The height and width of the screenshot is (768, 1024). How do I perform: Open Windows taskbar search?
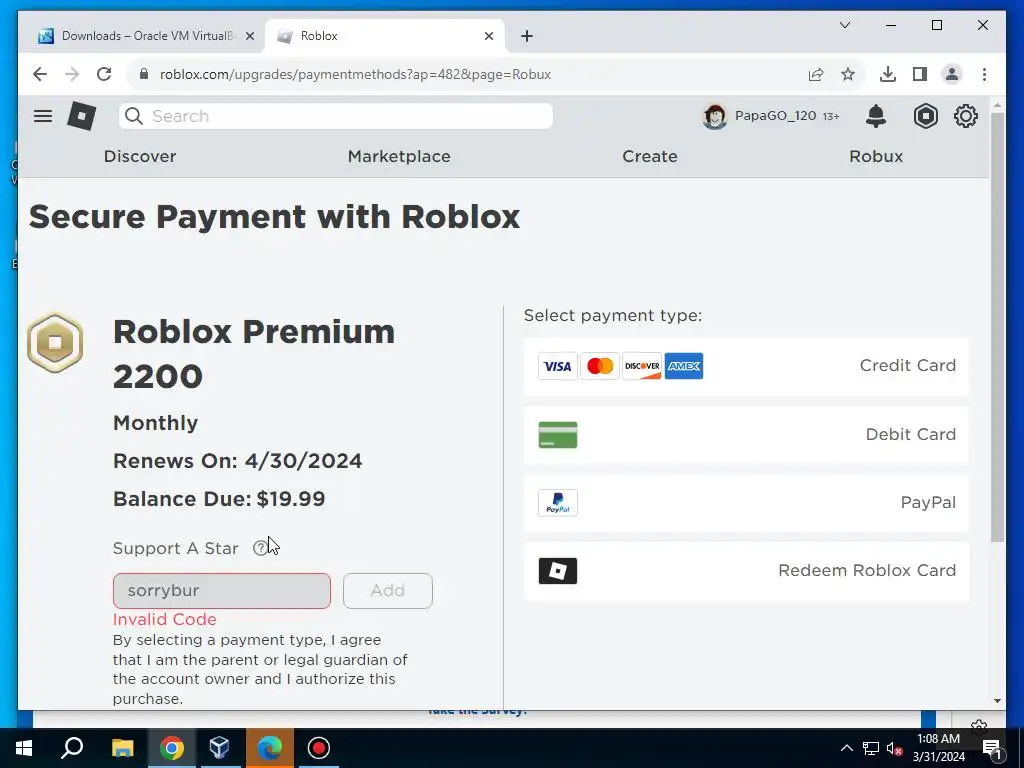[x=72, y=748]
